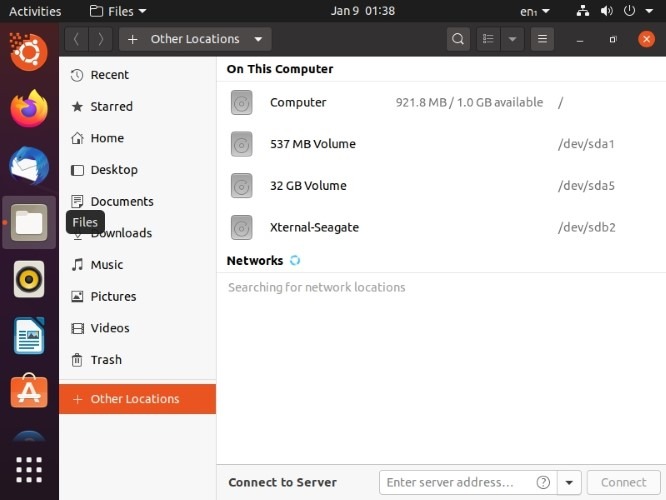Show server address help icon
Viewport: 666px width, 500px height.
[543, 482]
